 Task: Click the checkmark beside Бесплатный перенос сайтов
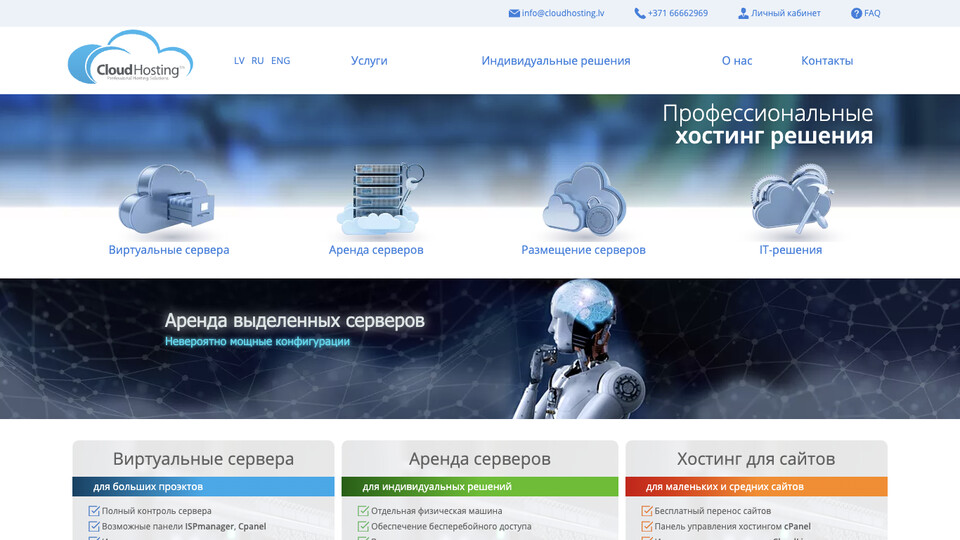pyautogui.click(x=647, y=511)
